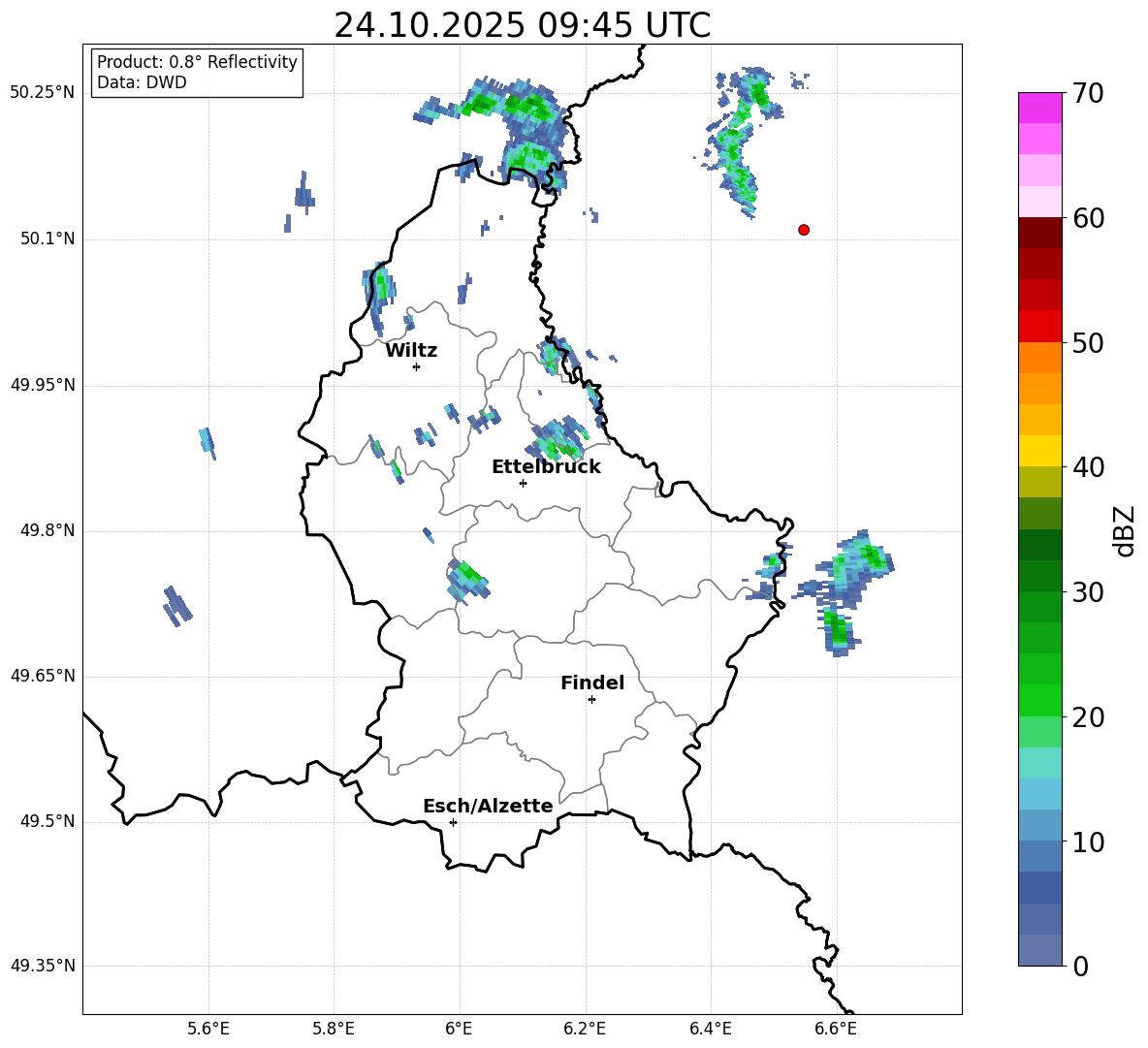The width and height of the screenshot is (1148, 1048).
Task: Click the 50.1°N latitude label
Action: click(48, 238)
